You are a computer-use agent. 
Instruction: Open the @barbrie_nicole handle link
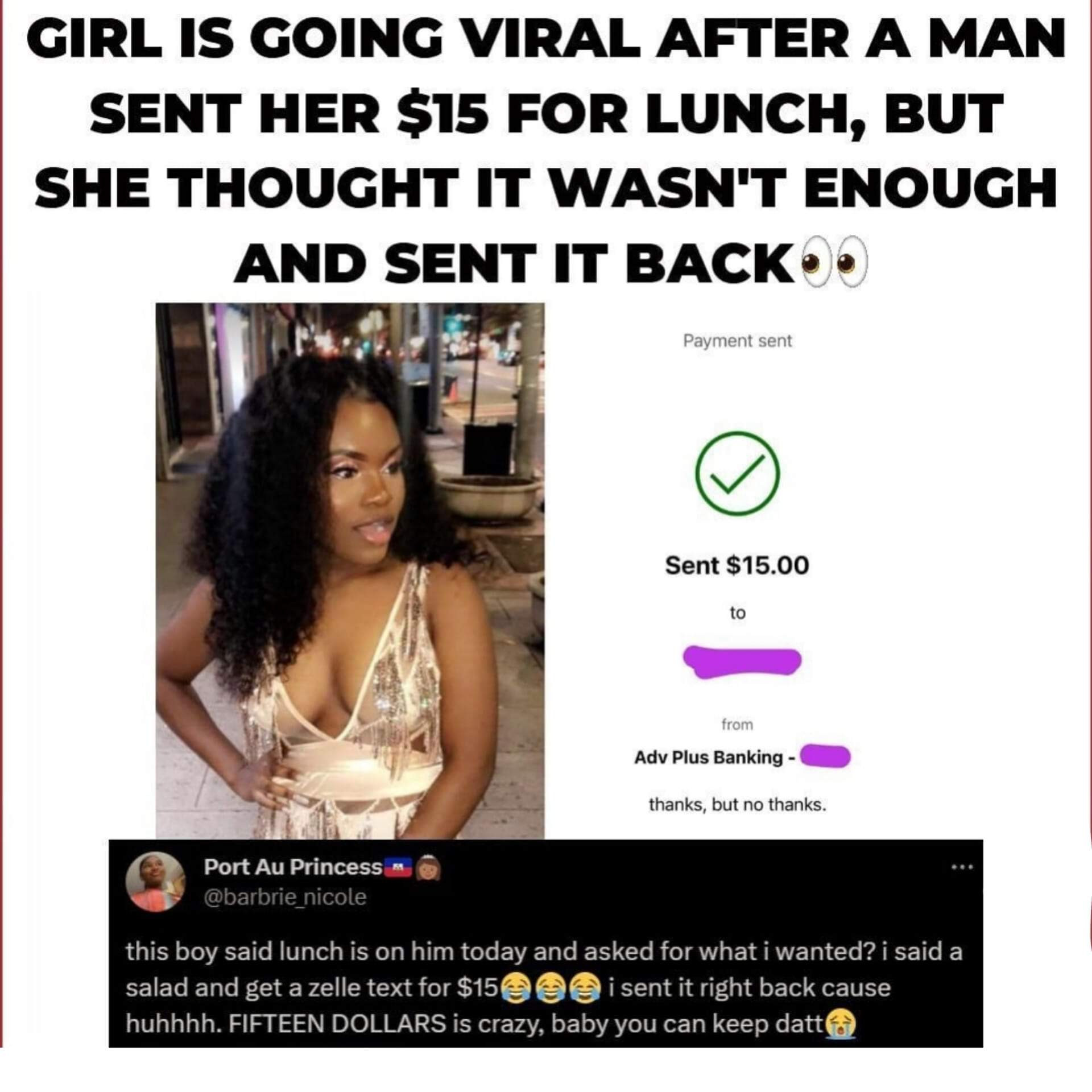285,897
